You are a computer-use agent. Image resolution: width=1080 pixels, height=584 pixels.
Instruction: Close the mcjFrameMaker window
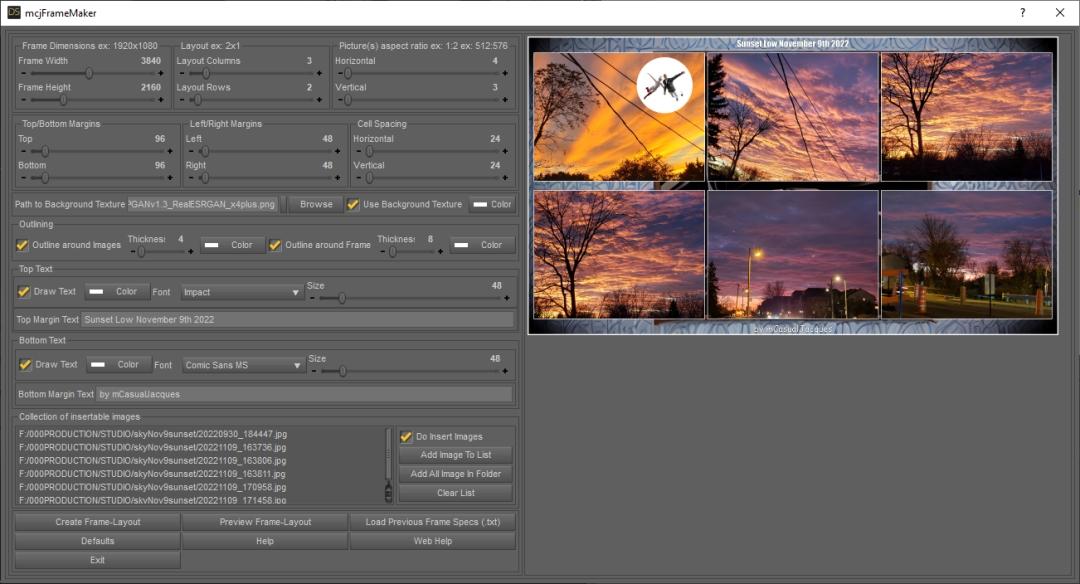(x=1060, y=12)
